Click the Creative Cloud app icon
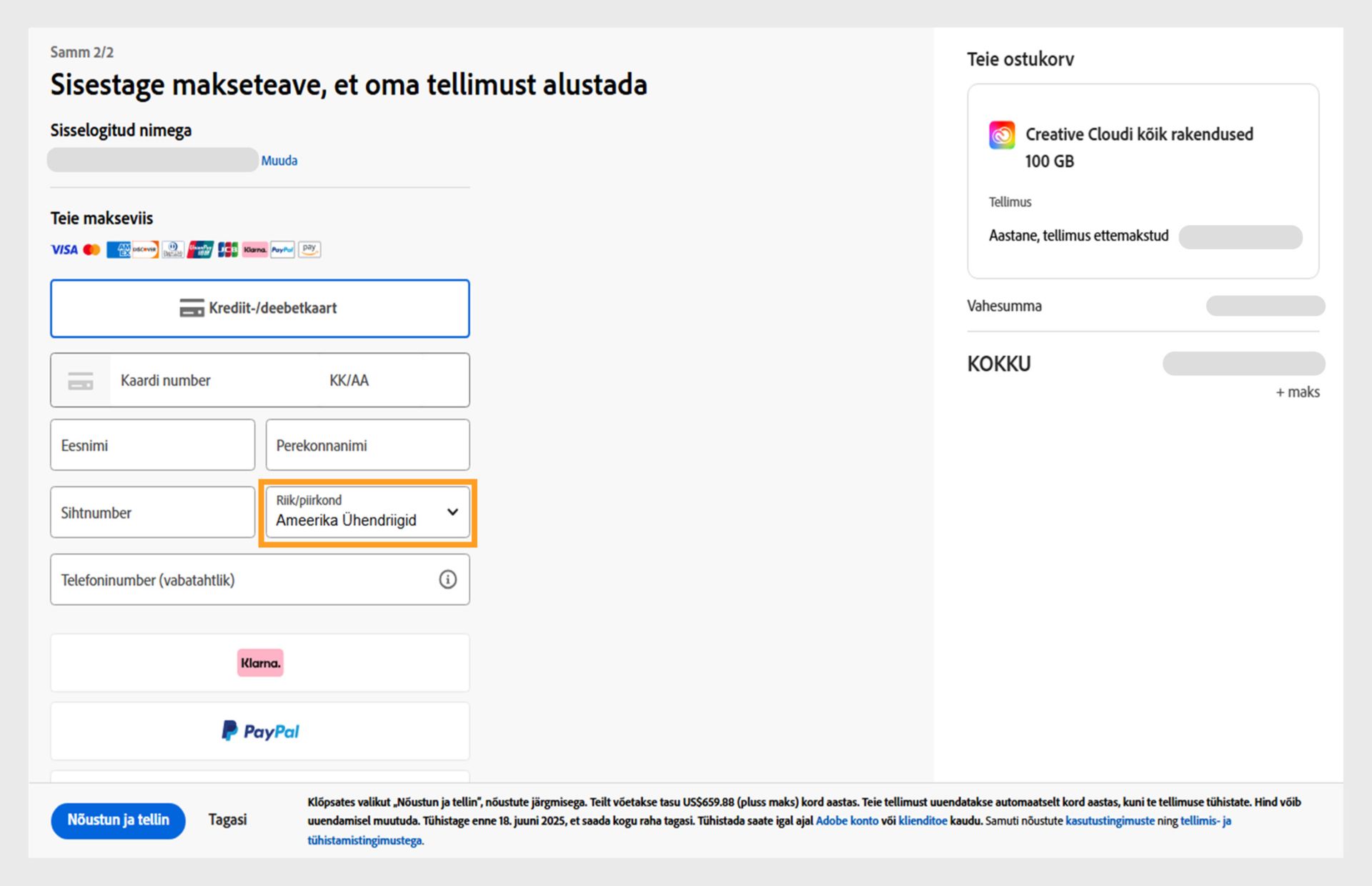The width and height of the screenshot is (1372, 886). tap(1001, 134)
